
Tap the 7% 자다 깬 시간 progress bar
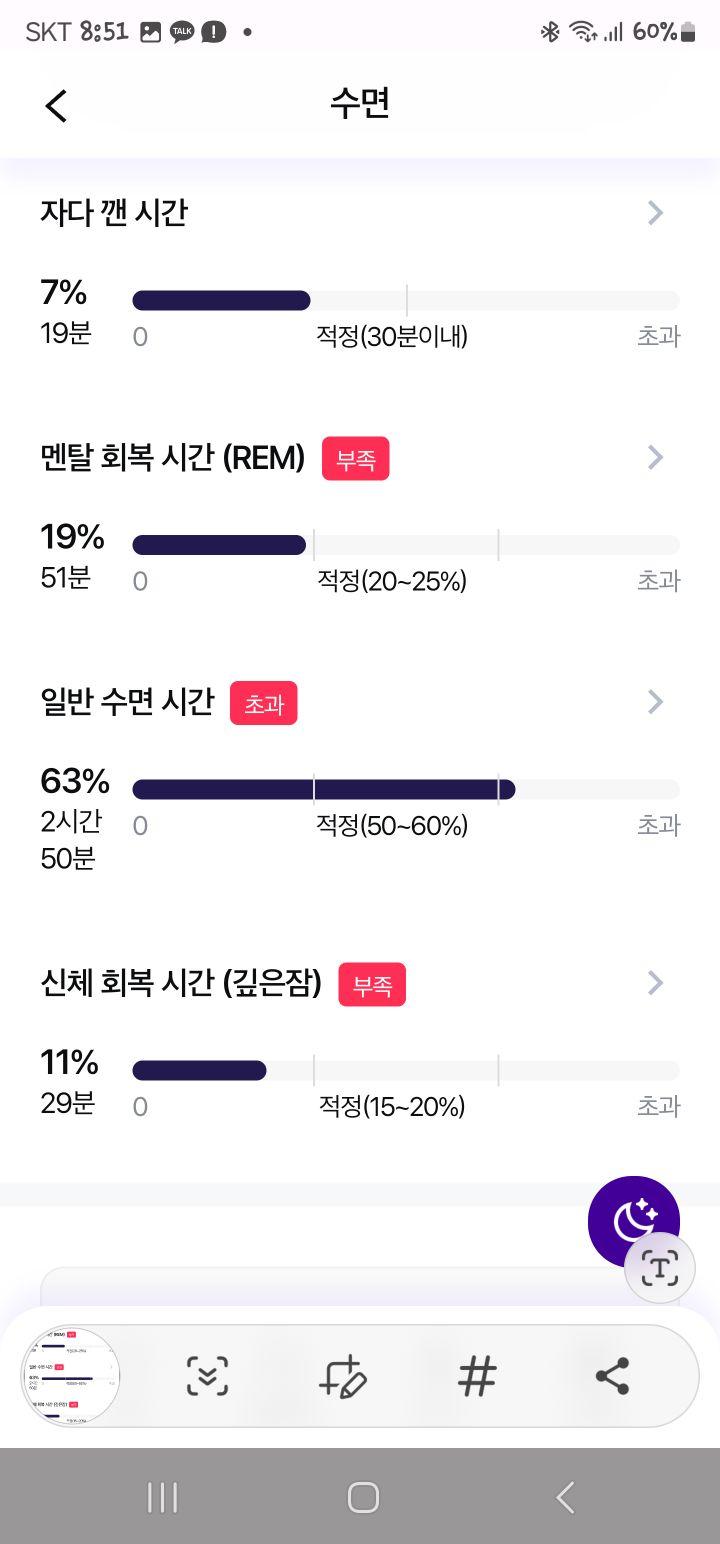[x=406, y=300]
